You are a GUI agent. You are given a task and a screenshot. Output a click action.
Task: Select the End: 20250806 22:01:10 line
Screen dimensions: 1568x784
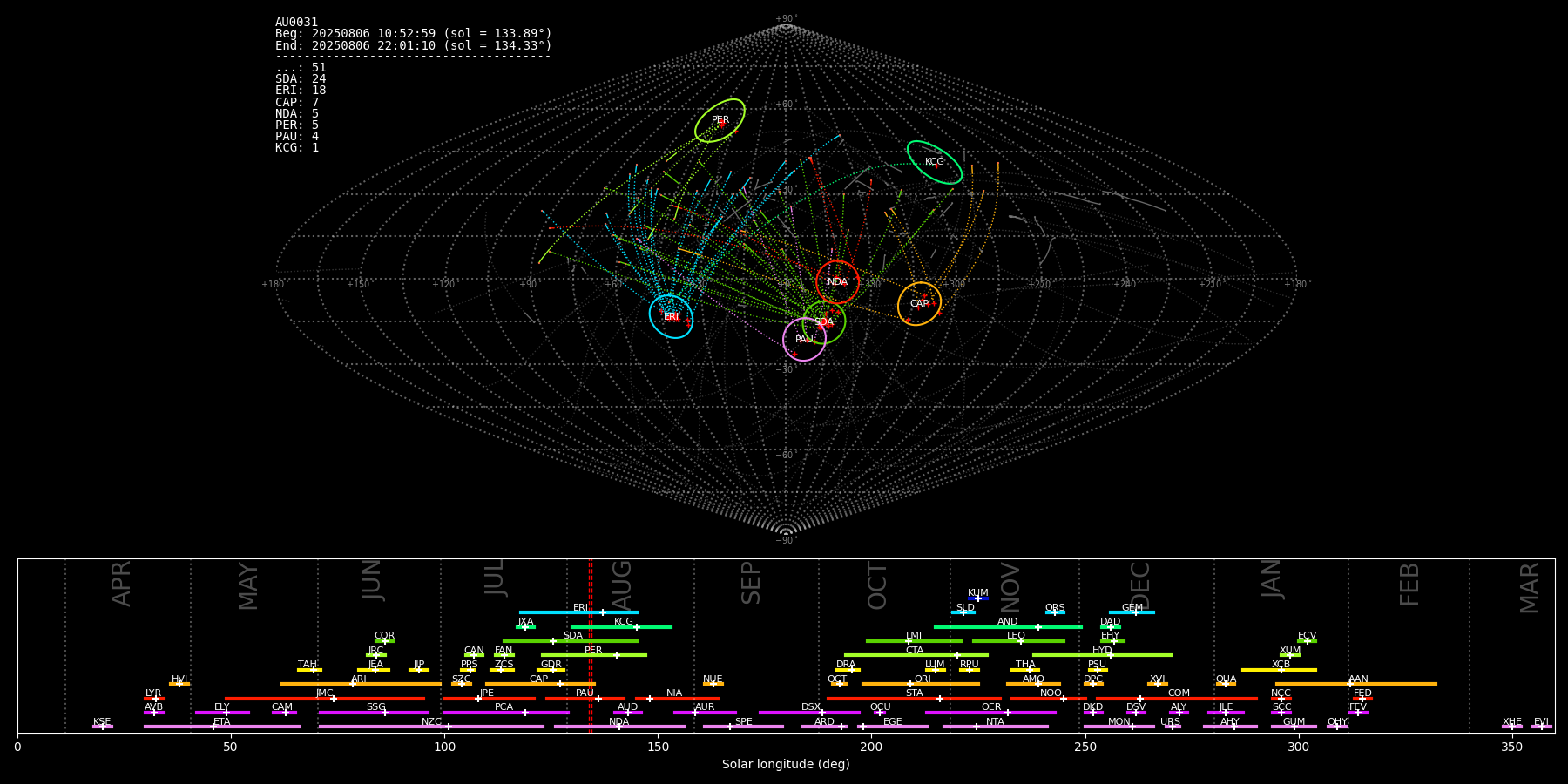click(x=414, y=45)
